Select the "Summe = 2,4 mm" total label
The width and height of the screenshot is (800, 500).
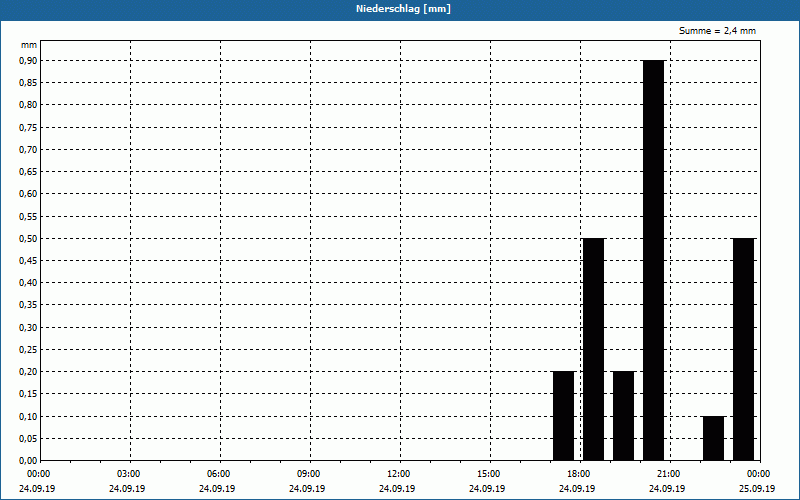click(x=717, y=31)
